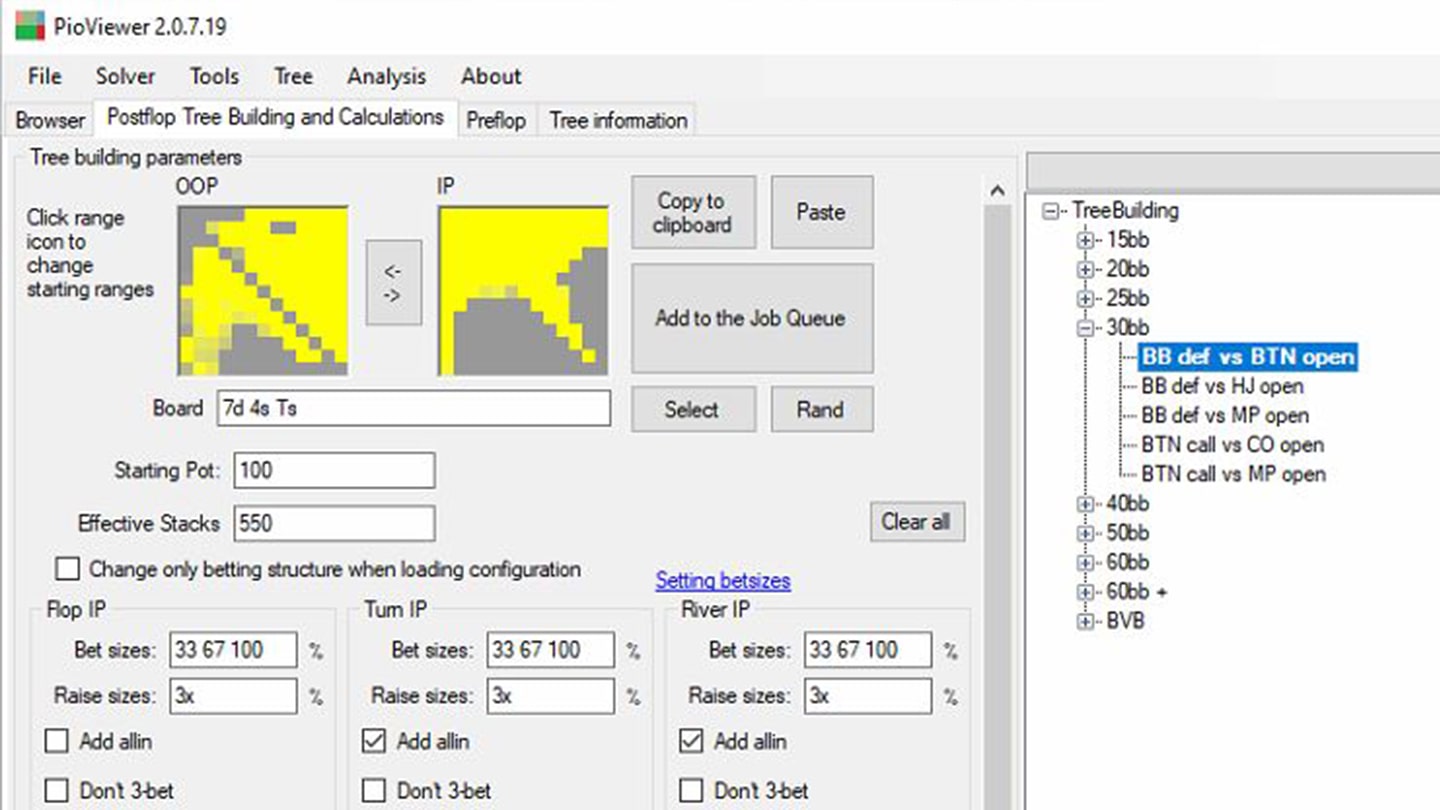Switch to the Preflop tab
1440x810 pixels.
(496, 120)
